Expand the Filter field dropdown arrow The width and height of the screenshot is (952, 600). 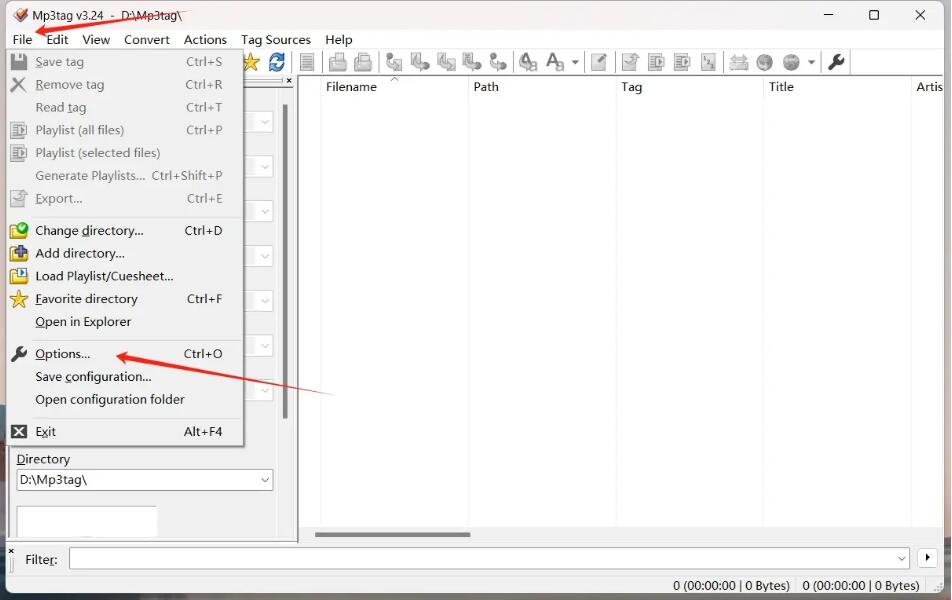coord(901,558)
